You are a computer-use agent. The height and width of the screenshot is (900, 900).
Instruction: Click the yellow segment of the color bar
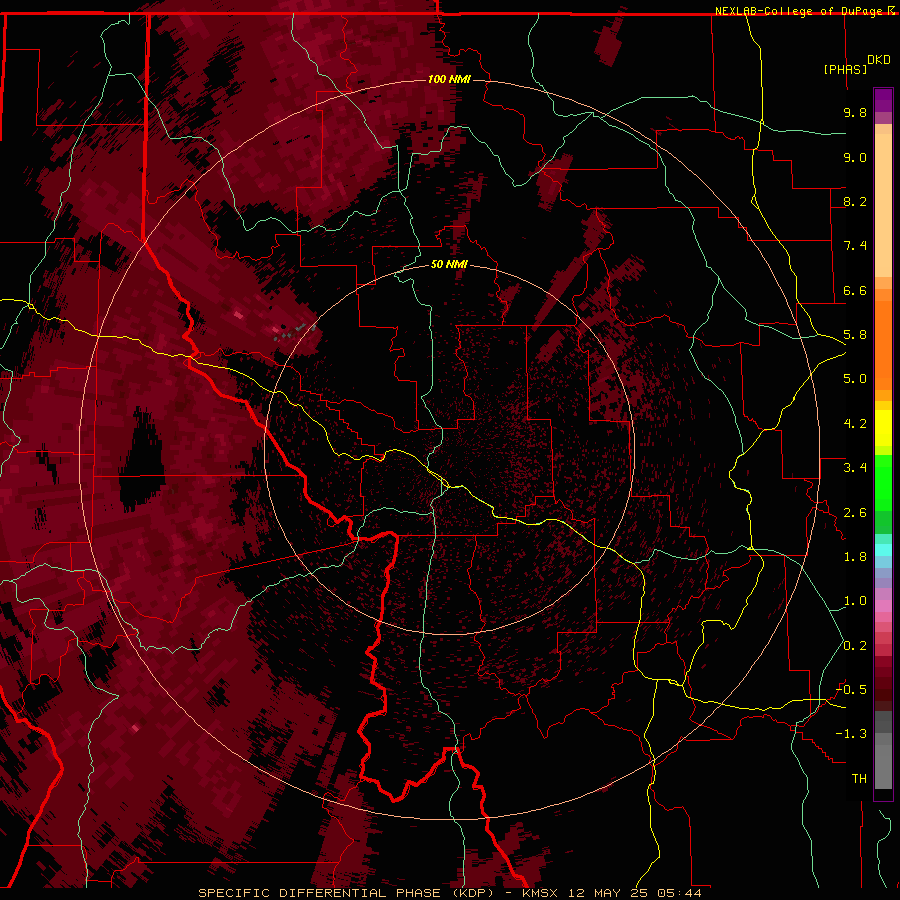pos(883,428)
